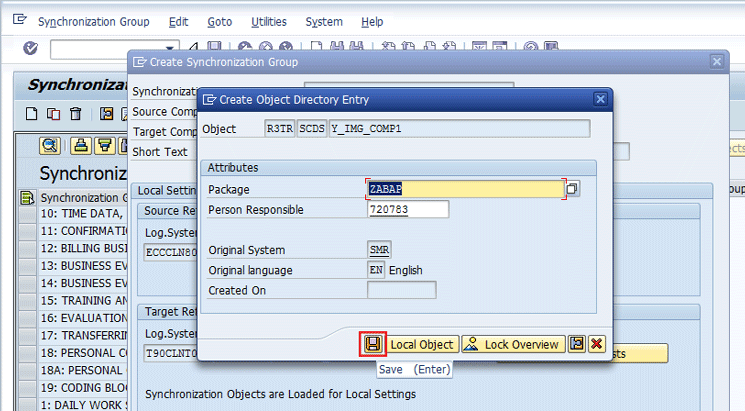Click the green checkmark Enter icon
Screen dimensions: 745x411
pyautogui.click(x=30, y=49)
